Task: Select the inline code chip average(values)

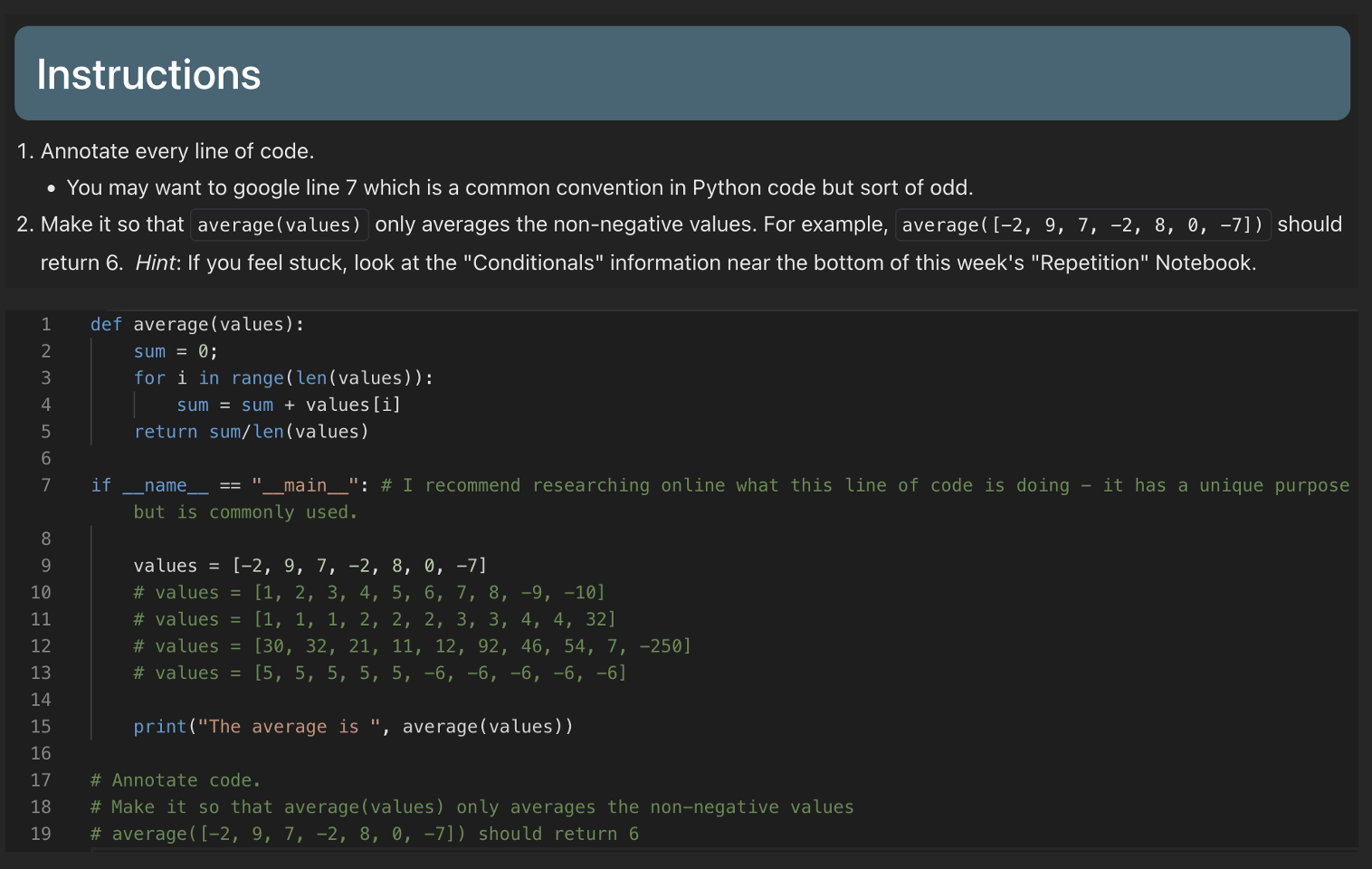Action: (x=279, y=224)
